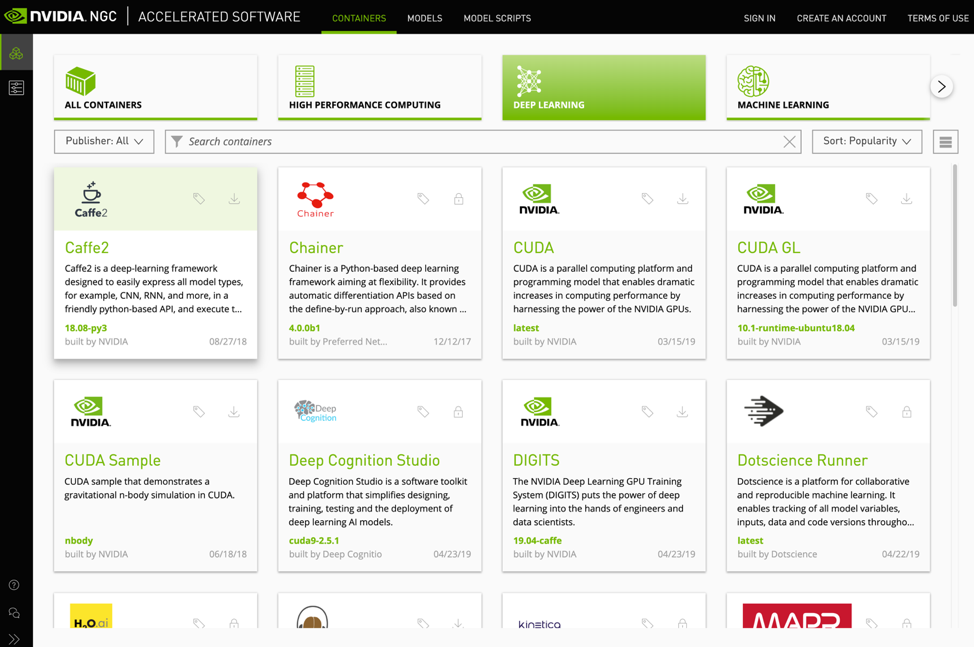Image resolution: width=974 pixels, height=647 pixels.
Task: Click the Kinetica logo thumbnail
Action: pyautogui.click(x=539, y=623)
